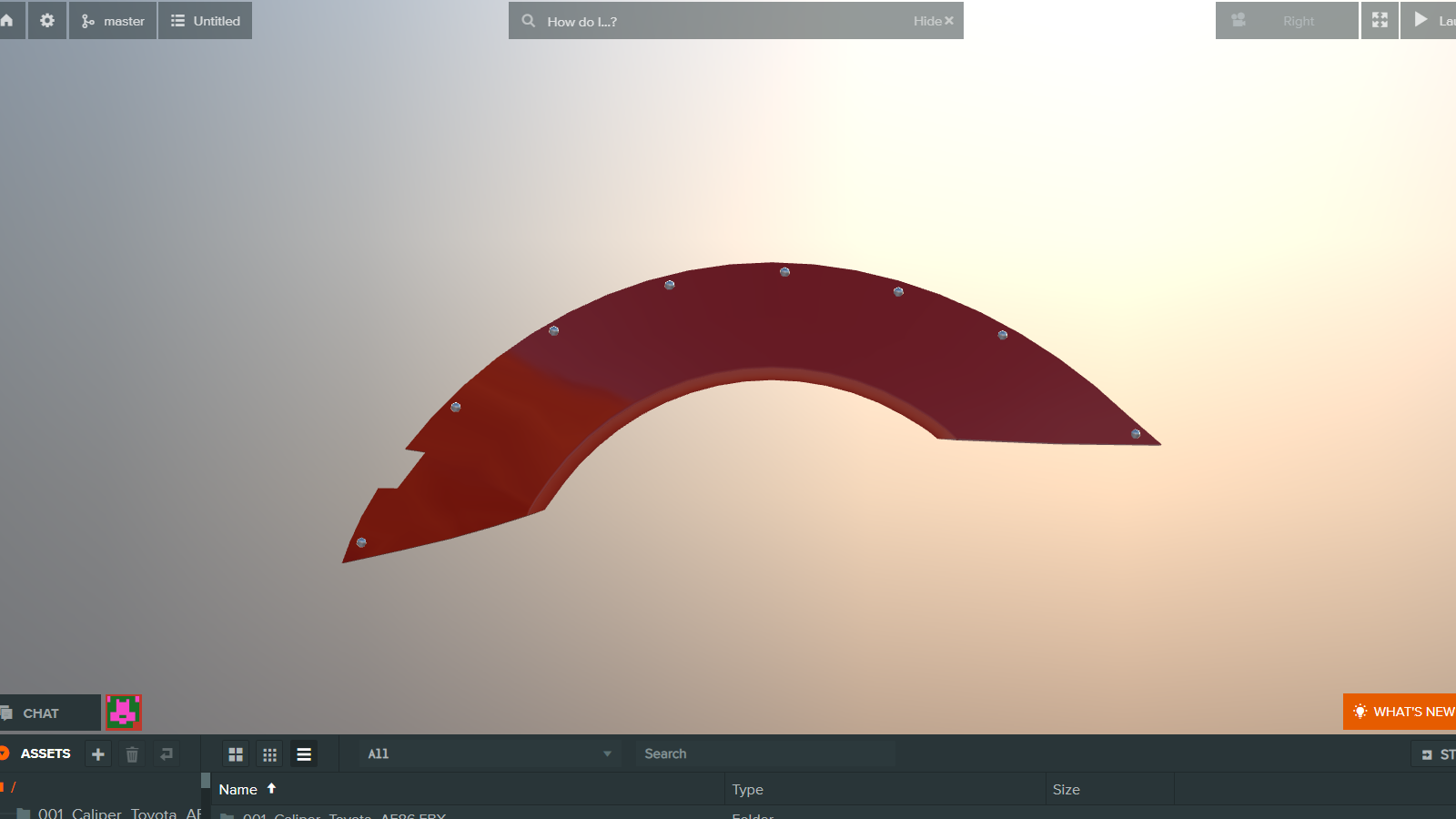Focus the assets Search field
The height and width of the screenshot is (819, 1456).
pyautogui.click(x=764, y=753)
